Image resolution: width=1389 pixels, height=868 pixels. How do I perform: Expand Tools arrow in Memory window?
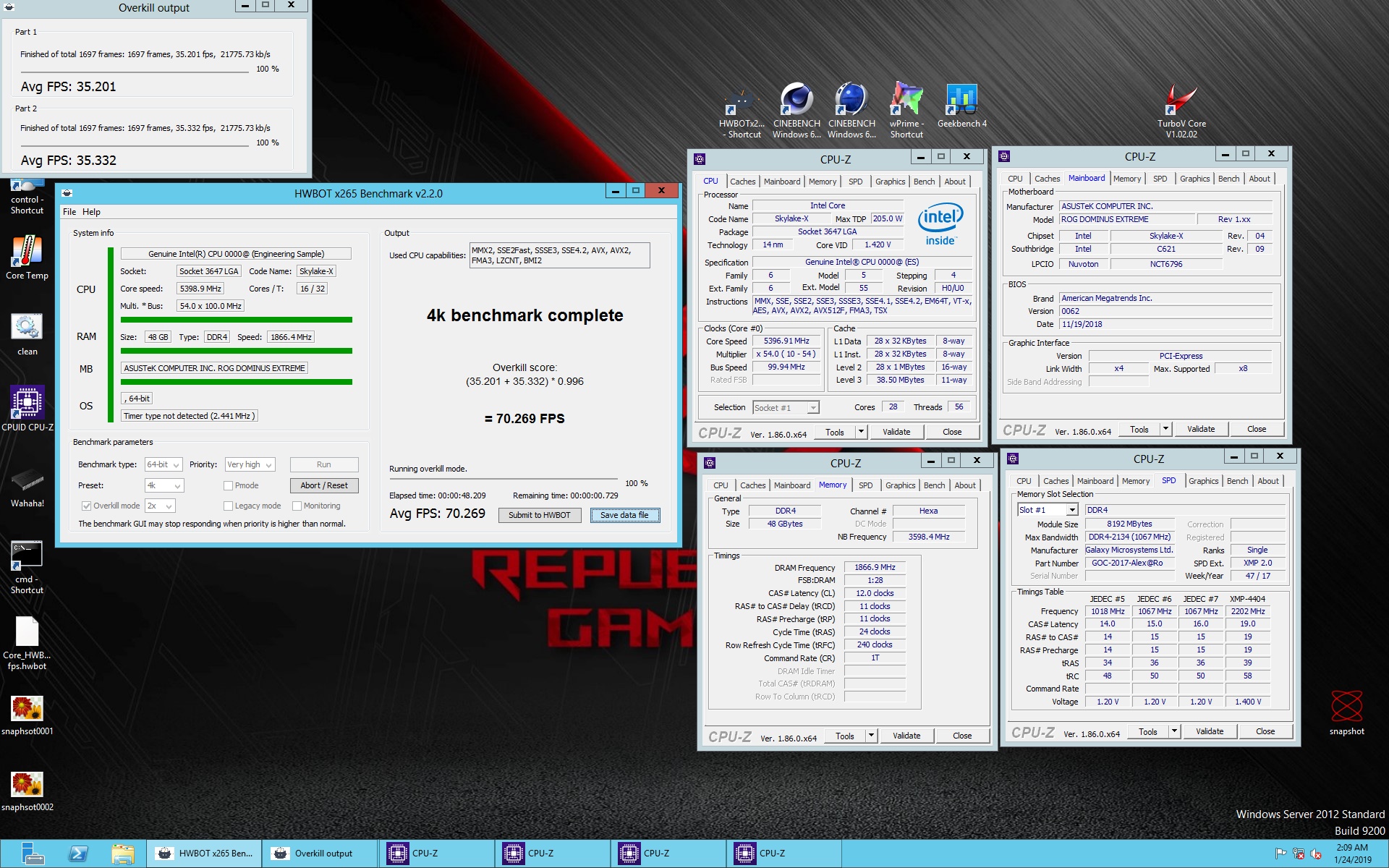pos(871,736)
